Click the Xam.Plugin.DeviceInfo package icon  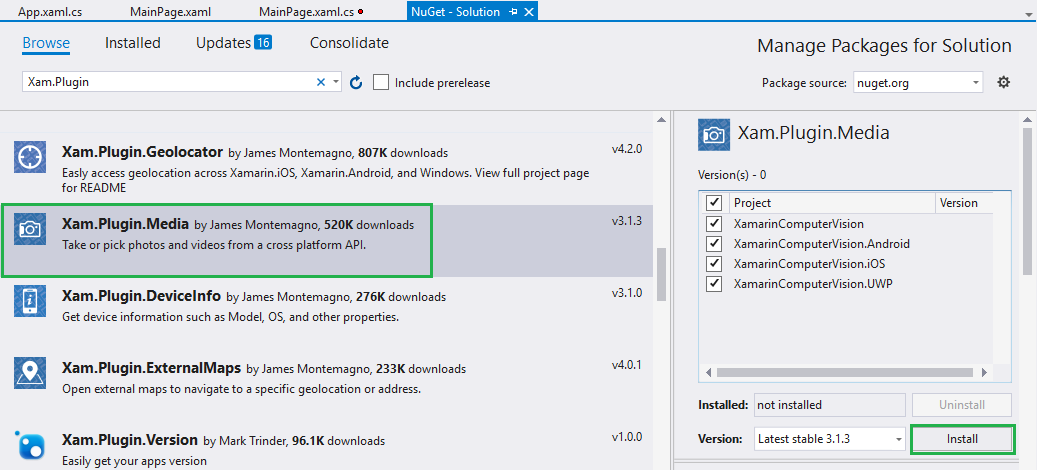click(x=30, y=301)
